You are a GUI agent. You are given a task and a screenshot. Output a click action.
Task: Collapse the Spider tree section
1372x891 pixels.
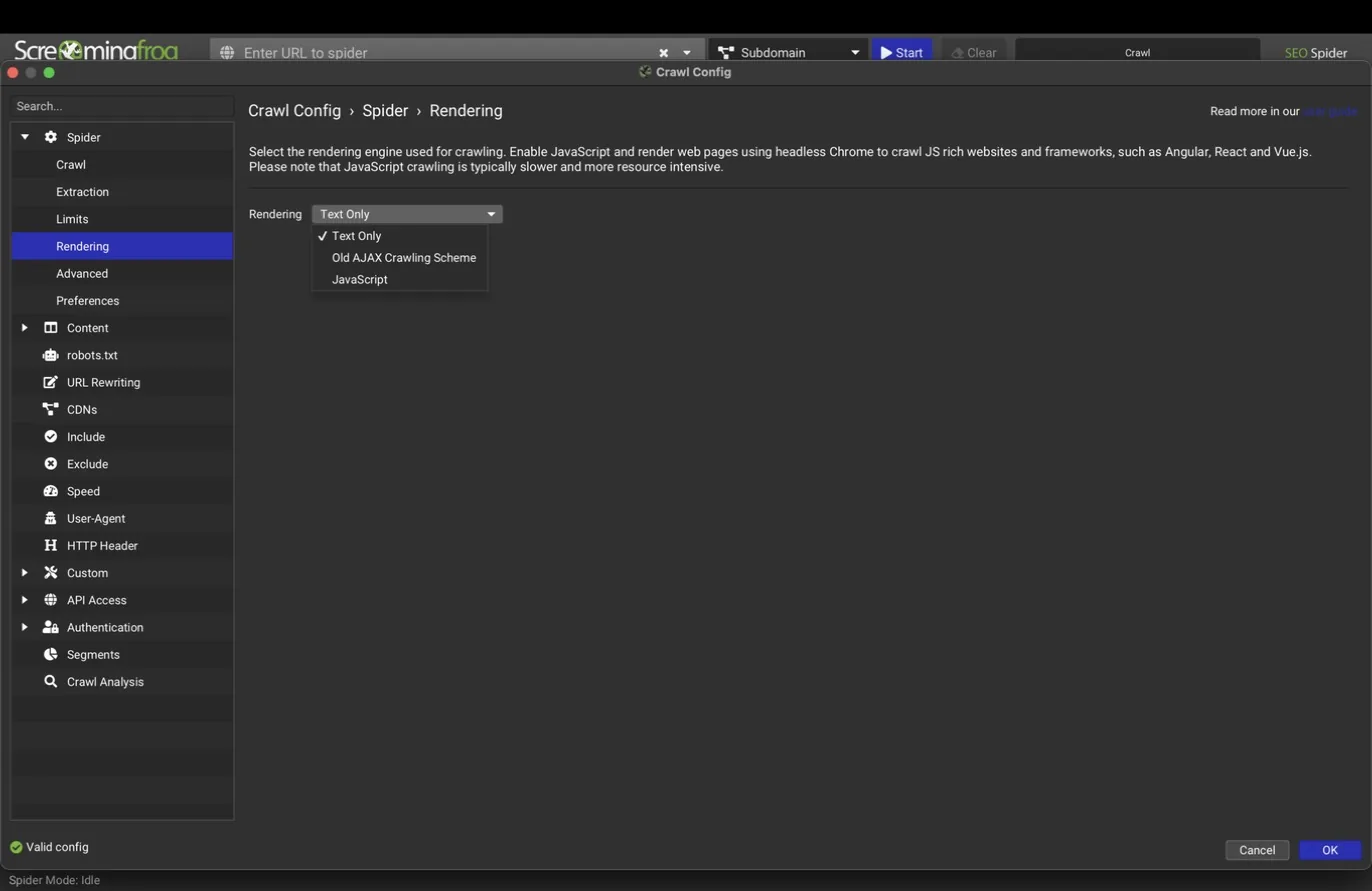pyautogui.click(x=25, y=137)
